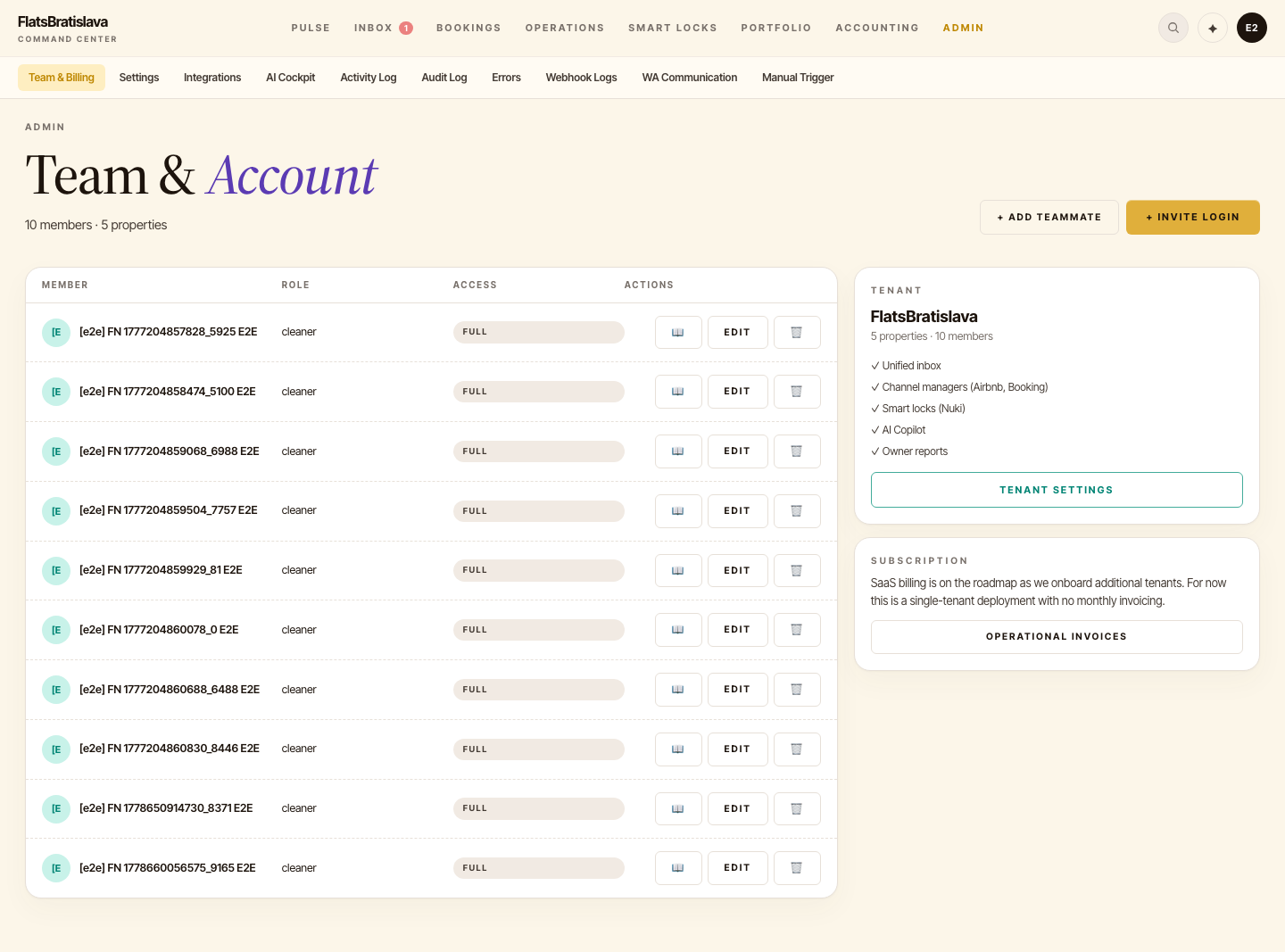Click trash icon for member 1777204859929_81
Screen dimensions: 1285x952
pyautogui.click(x=797, y=570)
